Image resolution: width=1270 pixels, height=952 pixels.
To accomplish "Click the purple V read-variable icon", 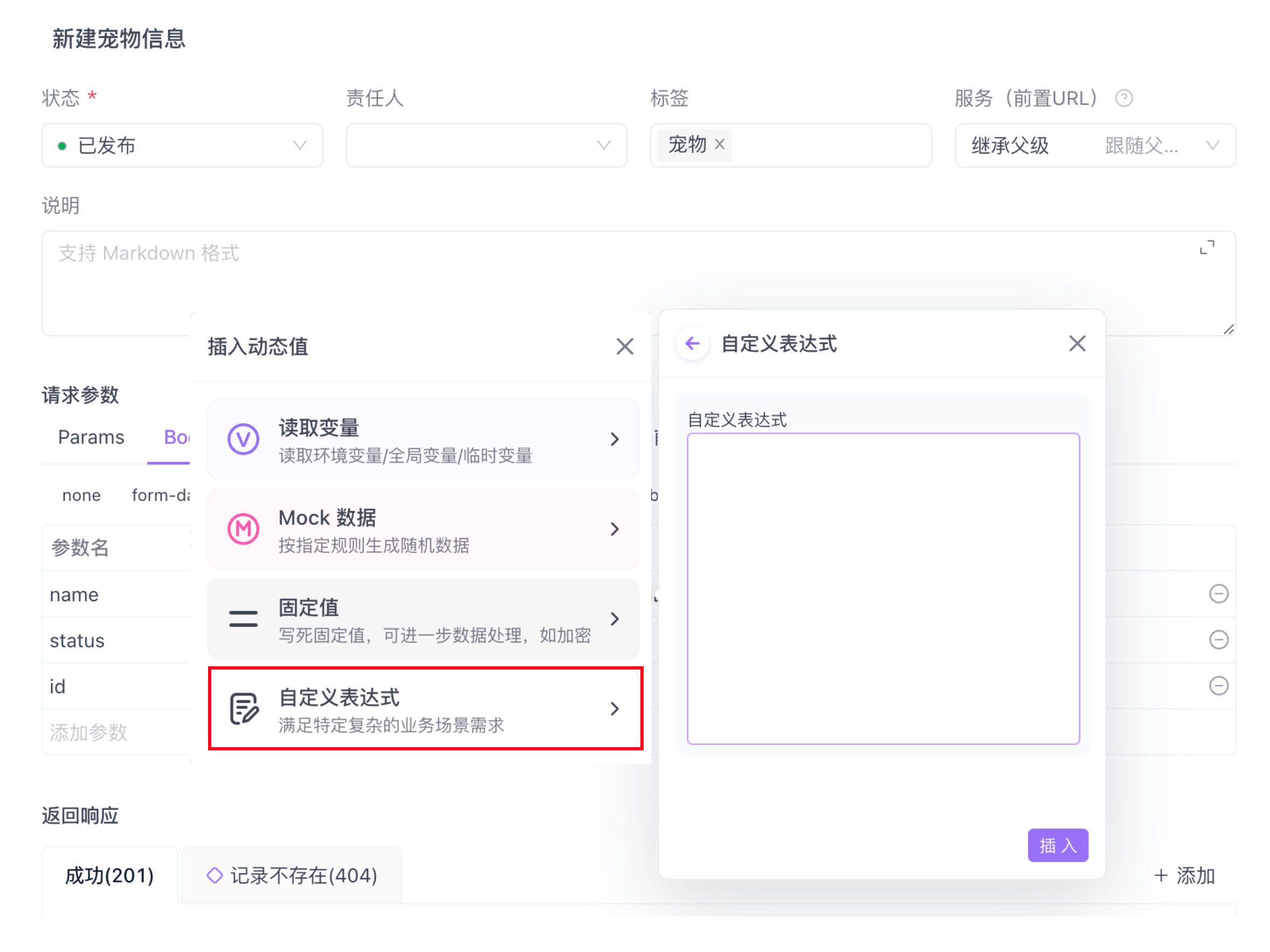I will tap(244, 439).
